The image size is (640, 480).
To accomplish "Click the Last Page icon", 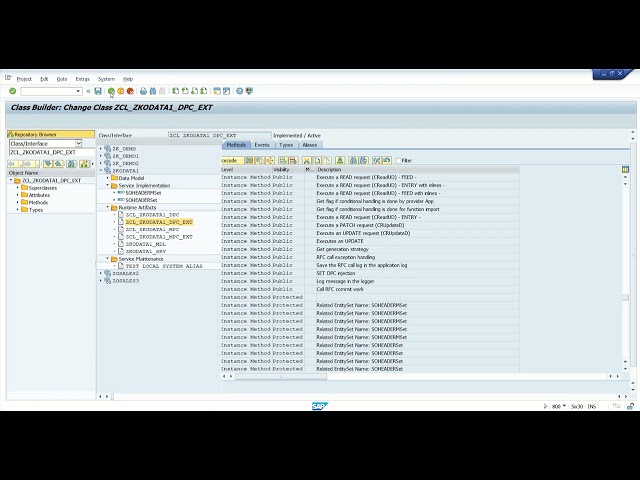I will tap(204, 91).
